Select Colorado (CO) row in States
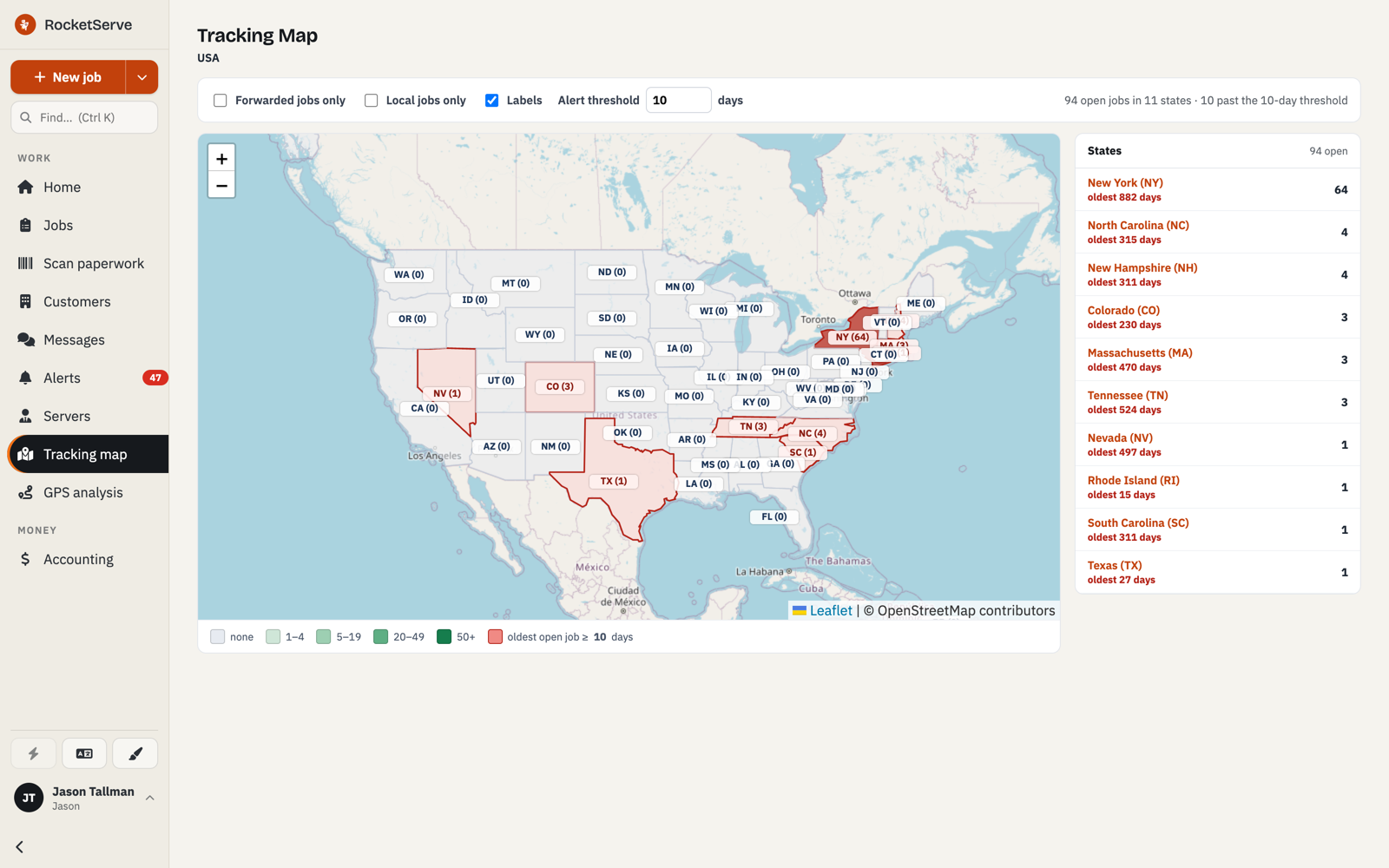This screenshot has height=868, width=1389. click(x=1217, y=317)
